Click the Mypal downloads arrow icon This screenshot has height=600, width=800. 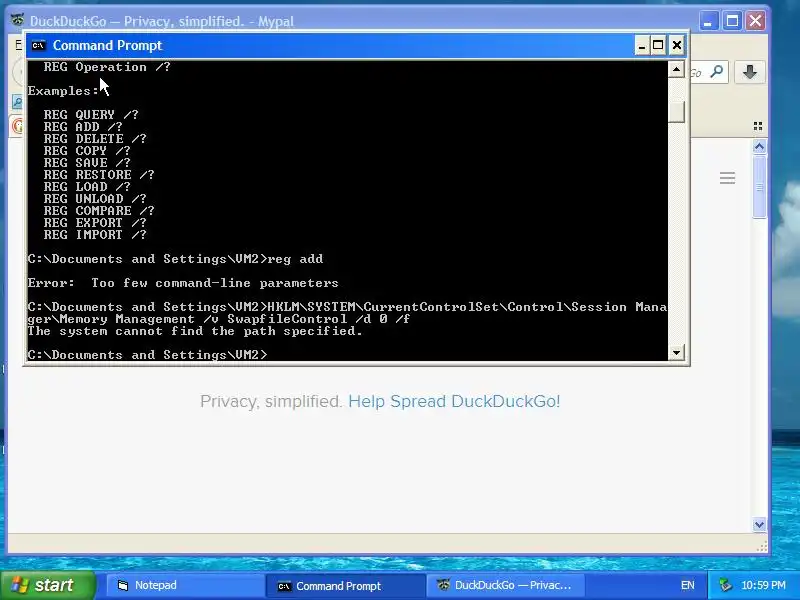click(x=749, y=72)
